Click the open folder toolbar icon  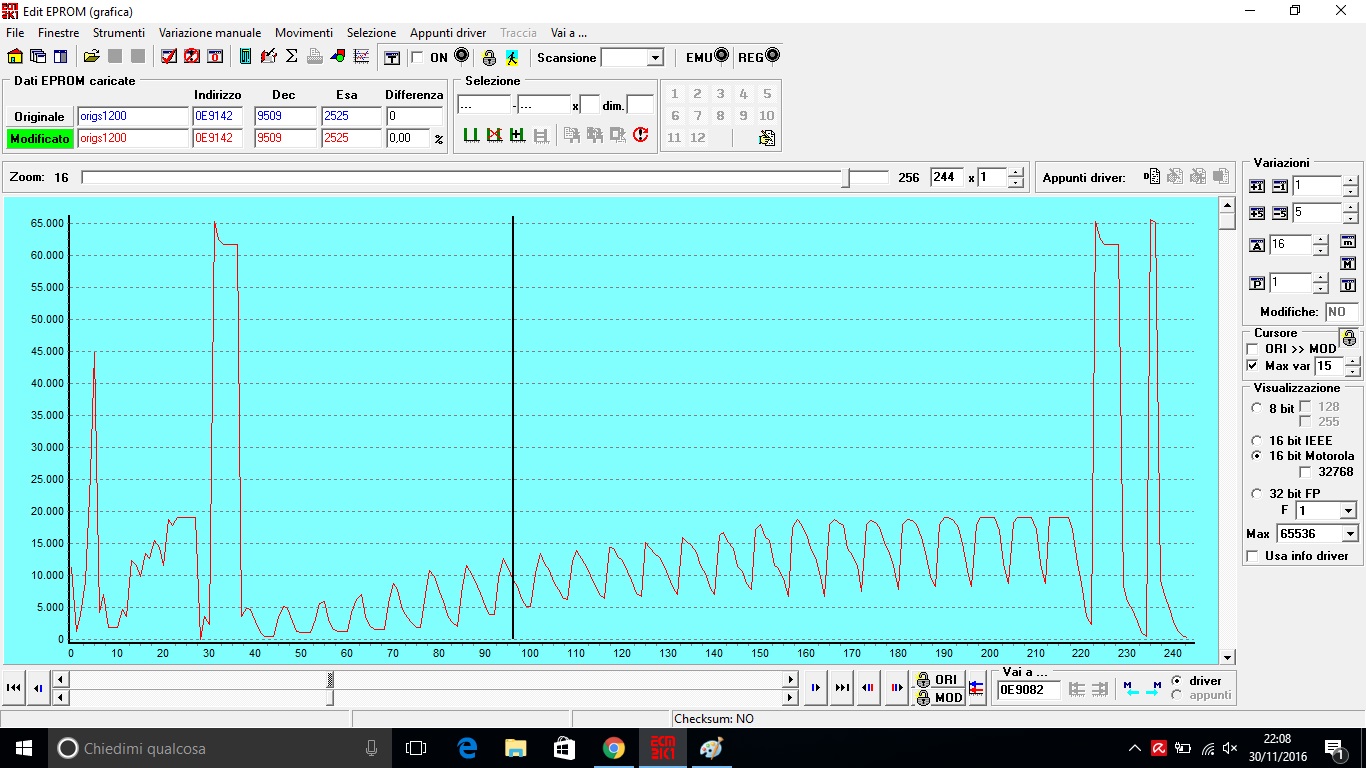tap(92, 57)
